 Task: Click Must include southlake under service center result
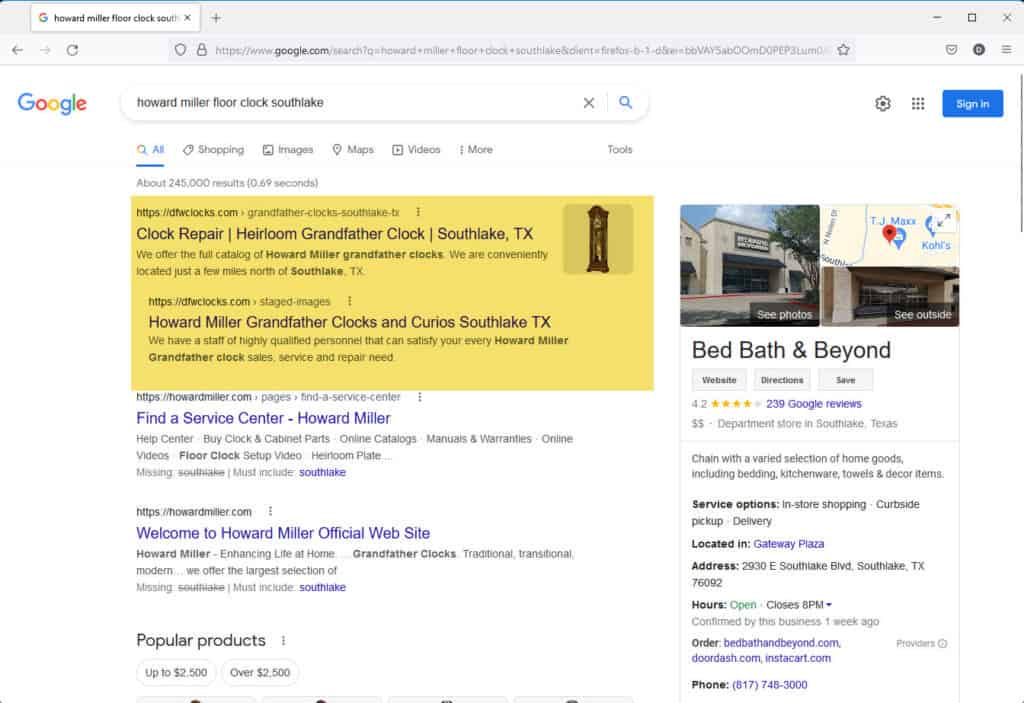(x=322, y=472)
